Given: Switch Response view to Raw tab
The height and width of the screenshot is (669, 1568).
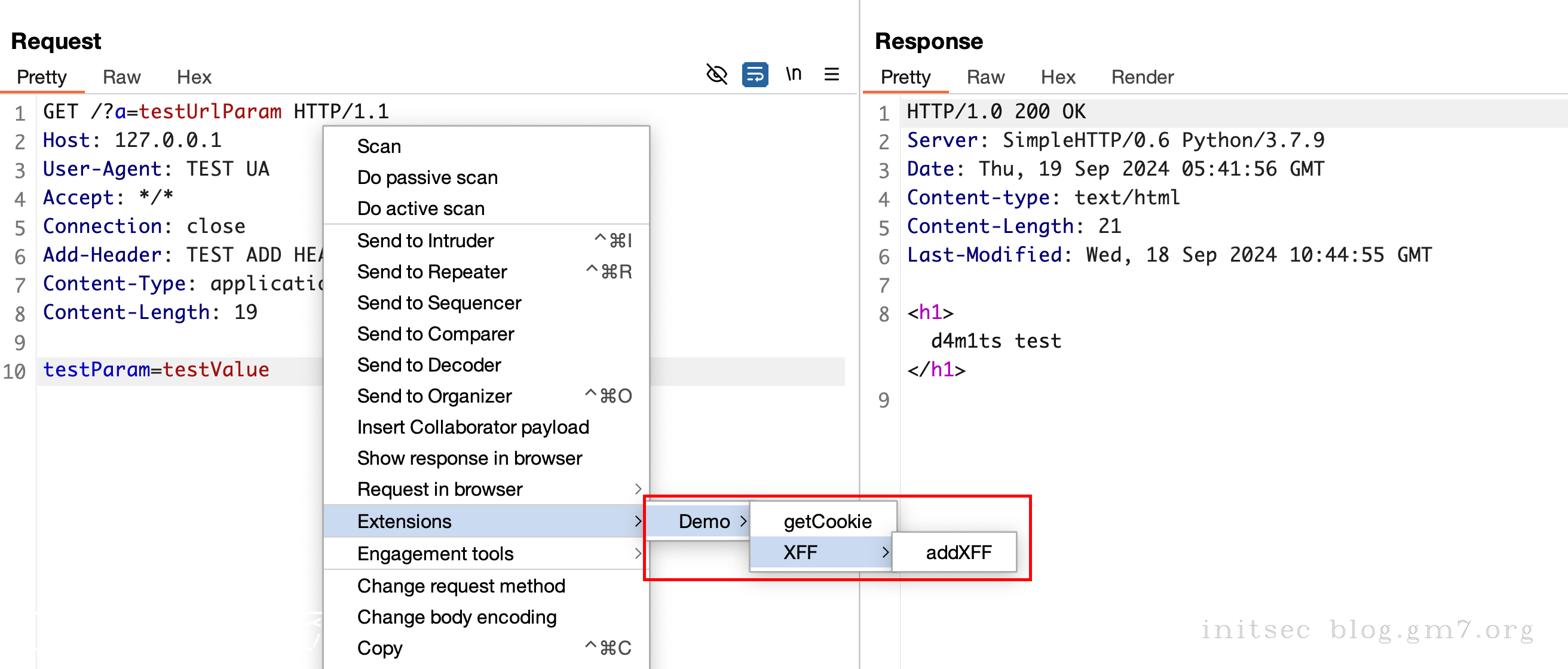Looking at the screenshot, I should [x=985, y=77].
